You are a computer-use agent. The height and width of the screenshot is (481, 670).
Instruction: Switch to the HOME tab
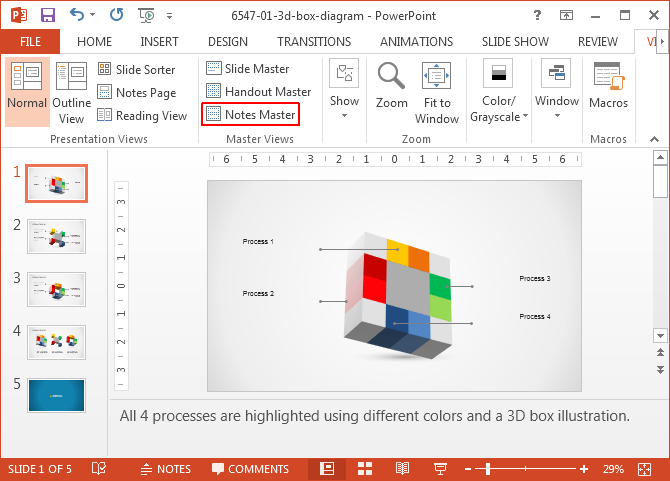pos(94,41)
